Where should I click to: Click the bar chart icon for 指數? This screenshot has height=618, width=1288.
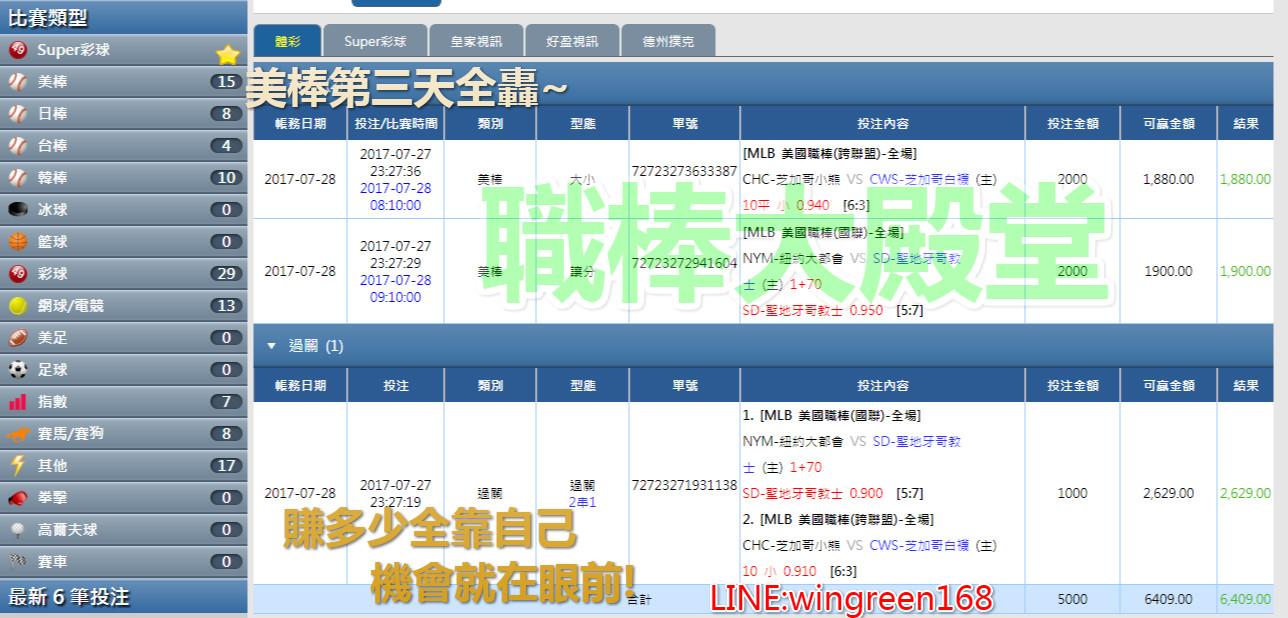(18, 402)
